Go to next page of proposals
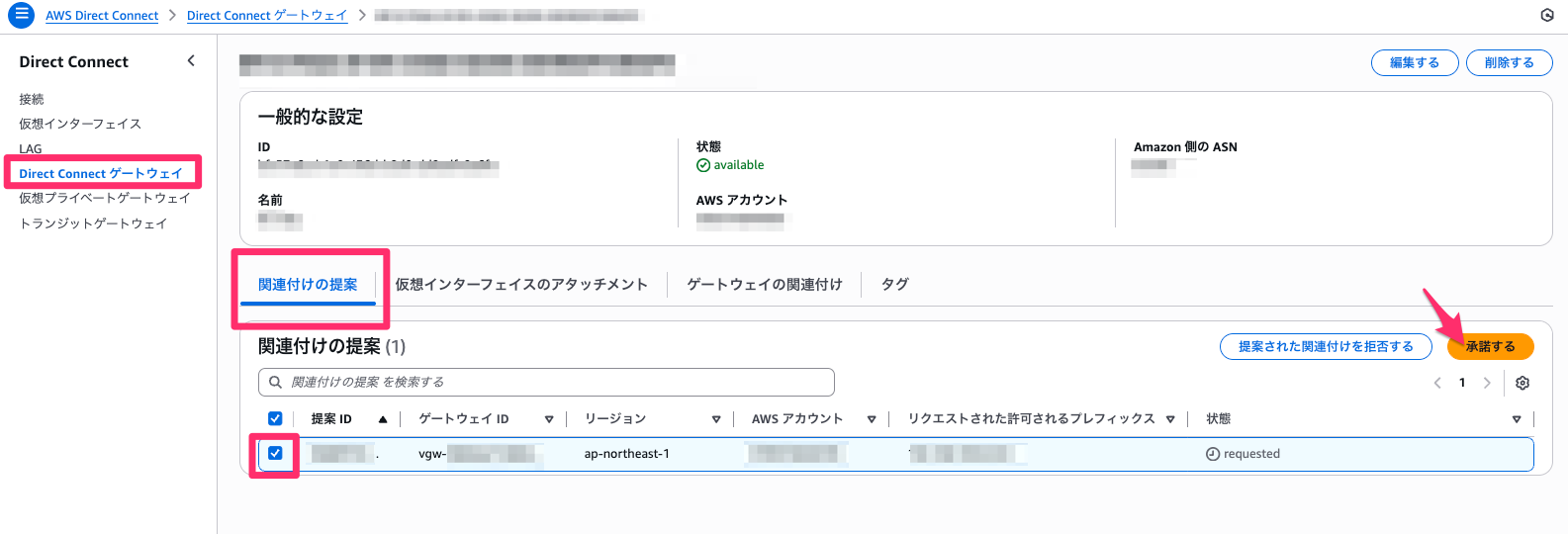 1487,383
